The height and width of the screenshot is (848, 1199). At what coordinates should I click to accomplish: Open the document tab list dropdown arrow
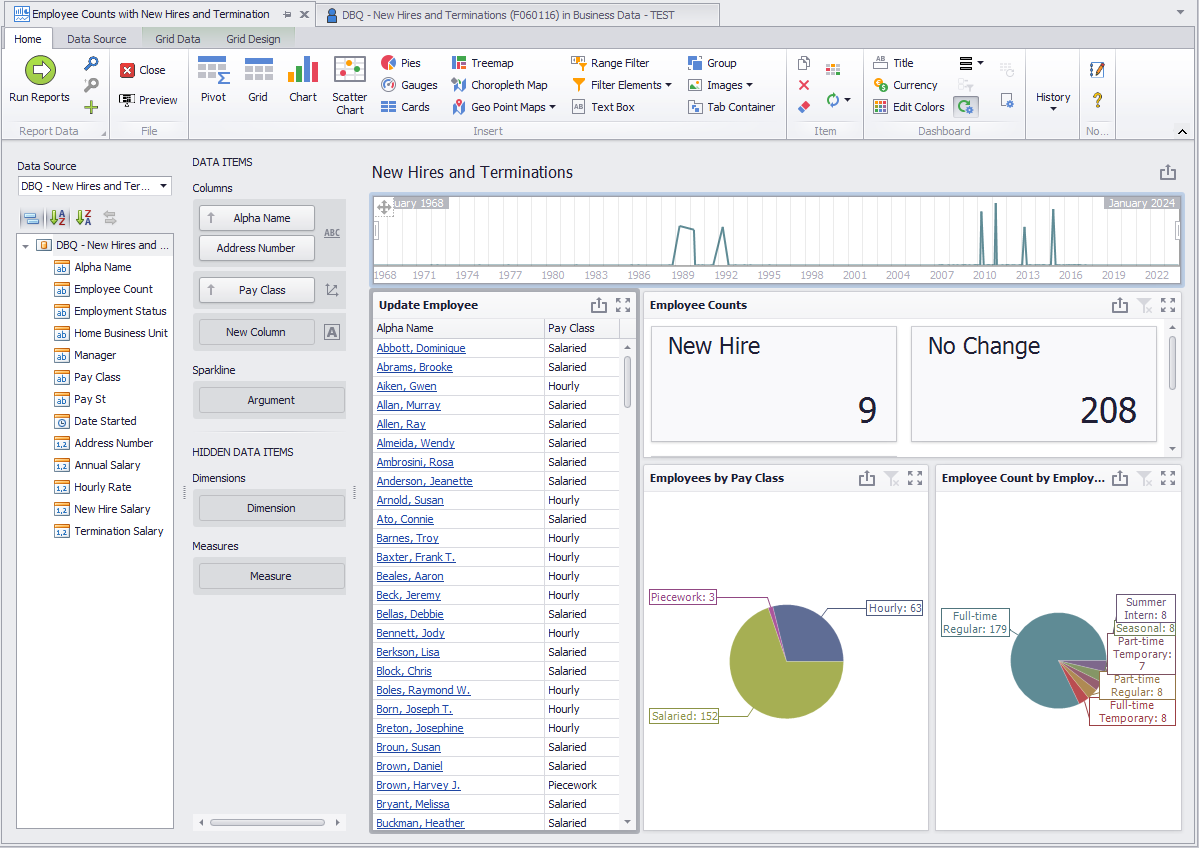[1180, 12]
